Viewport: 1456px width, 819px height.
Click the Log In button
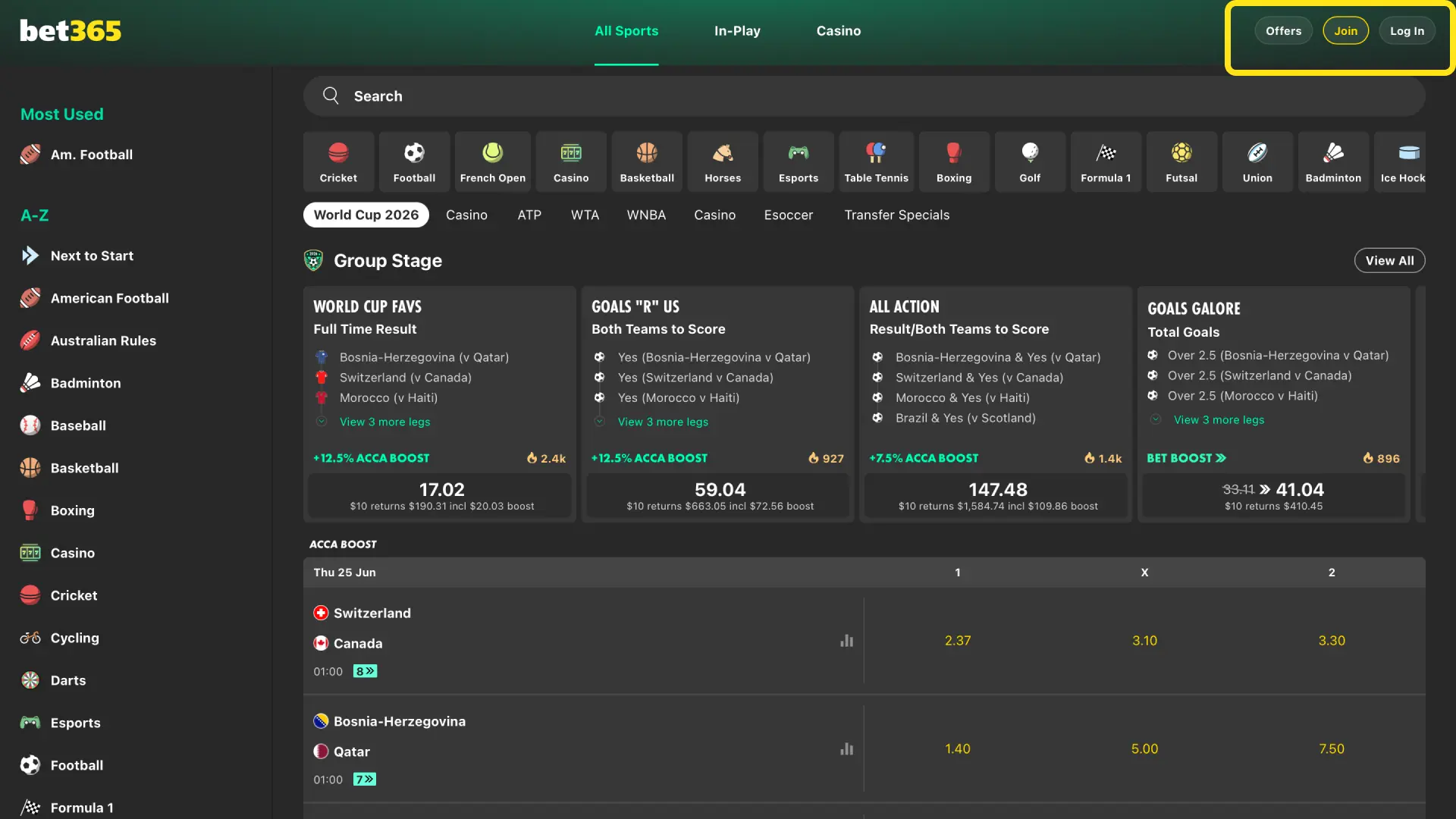pos(1407,31)
